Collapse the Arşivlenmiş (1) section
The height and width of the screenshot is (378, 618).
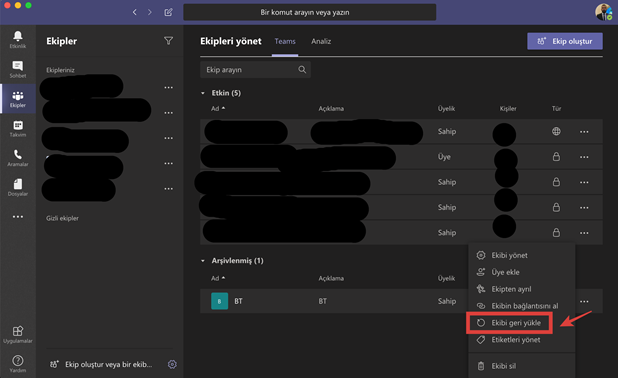click(203, 261)
